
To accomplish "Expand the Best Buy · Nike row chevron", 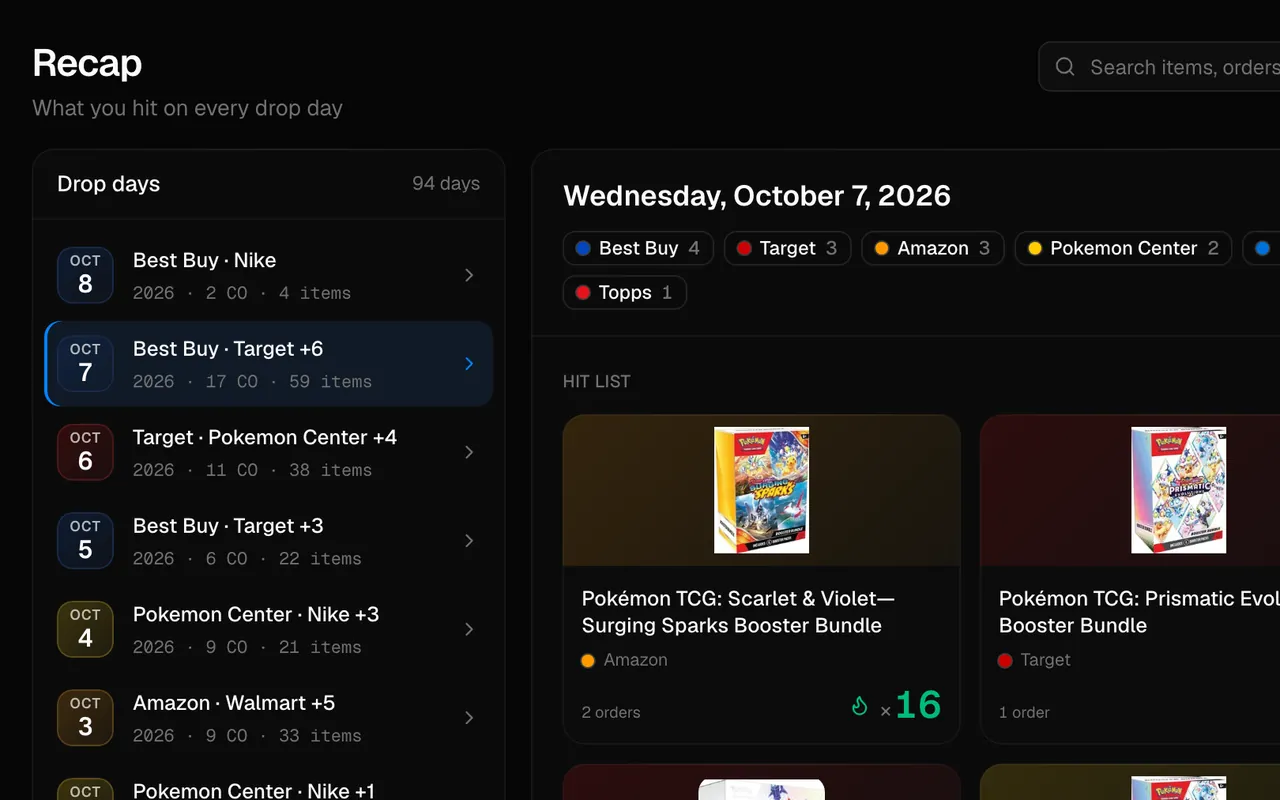I will point(469,275).
